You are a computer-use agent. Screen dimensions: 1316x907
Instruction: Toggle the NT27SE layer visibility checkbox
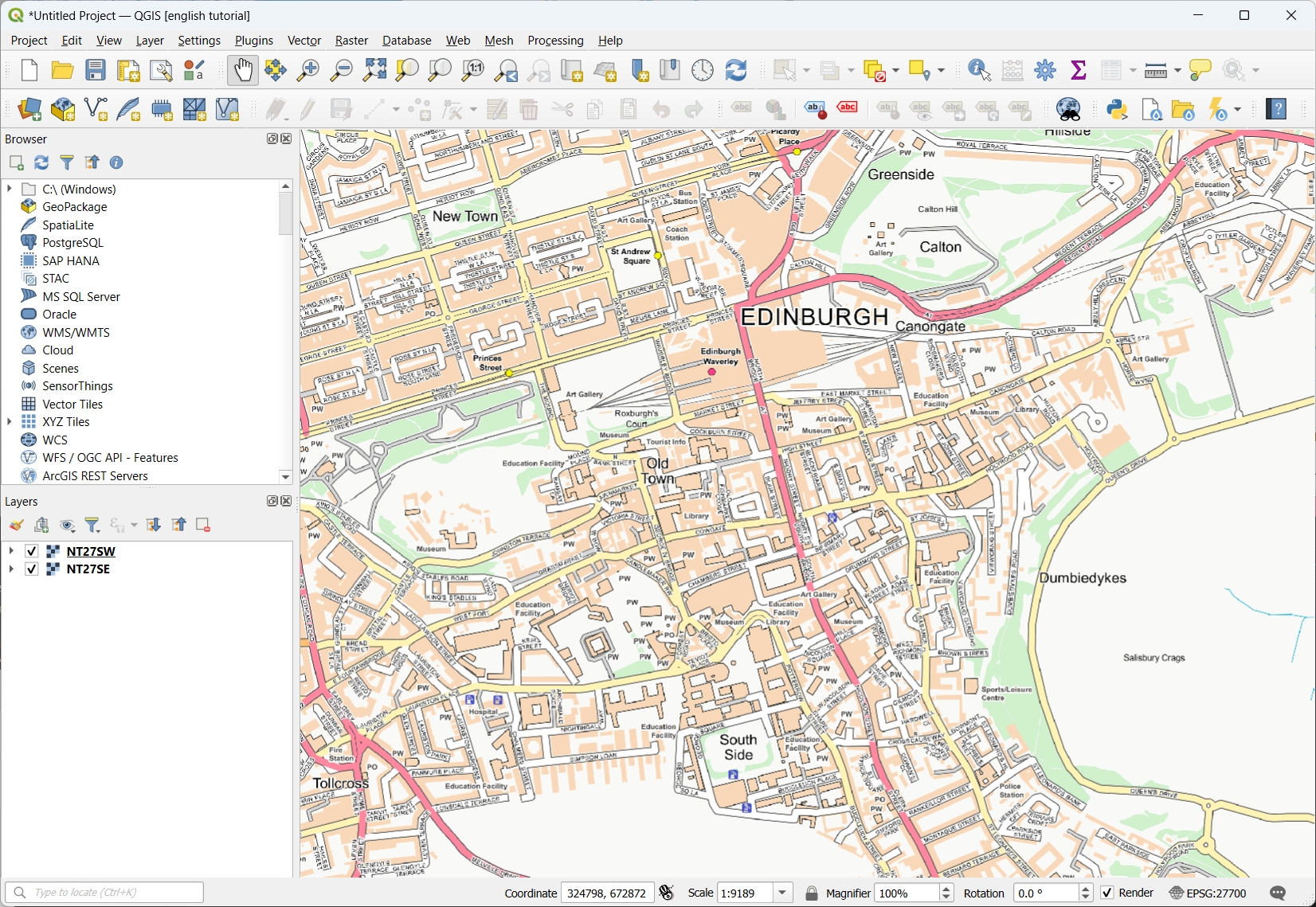point(32,569)
